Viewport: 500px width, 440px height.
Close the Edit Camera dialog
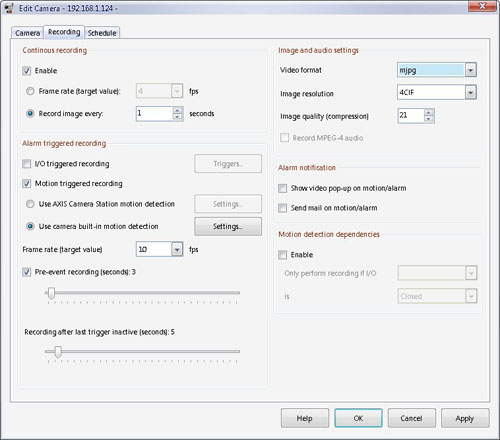(x=482, y=6)
